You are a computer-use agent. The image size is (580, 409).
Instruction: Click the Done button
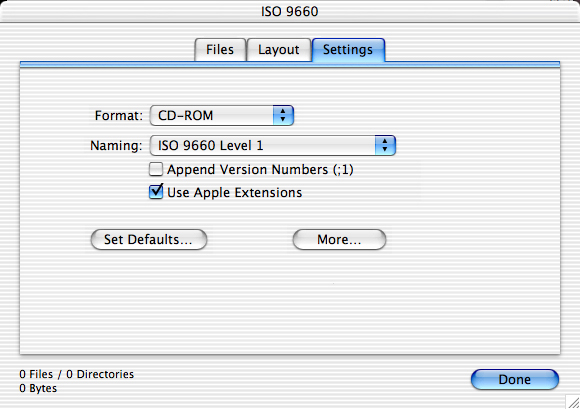pyautogui.click(x=515, y=379)
